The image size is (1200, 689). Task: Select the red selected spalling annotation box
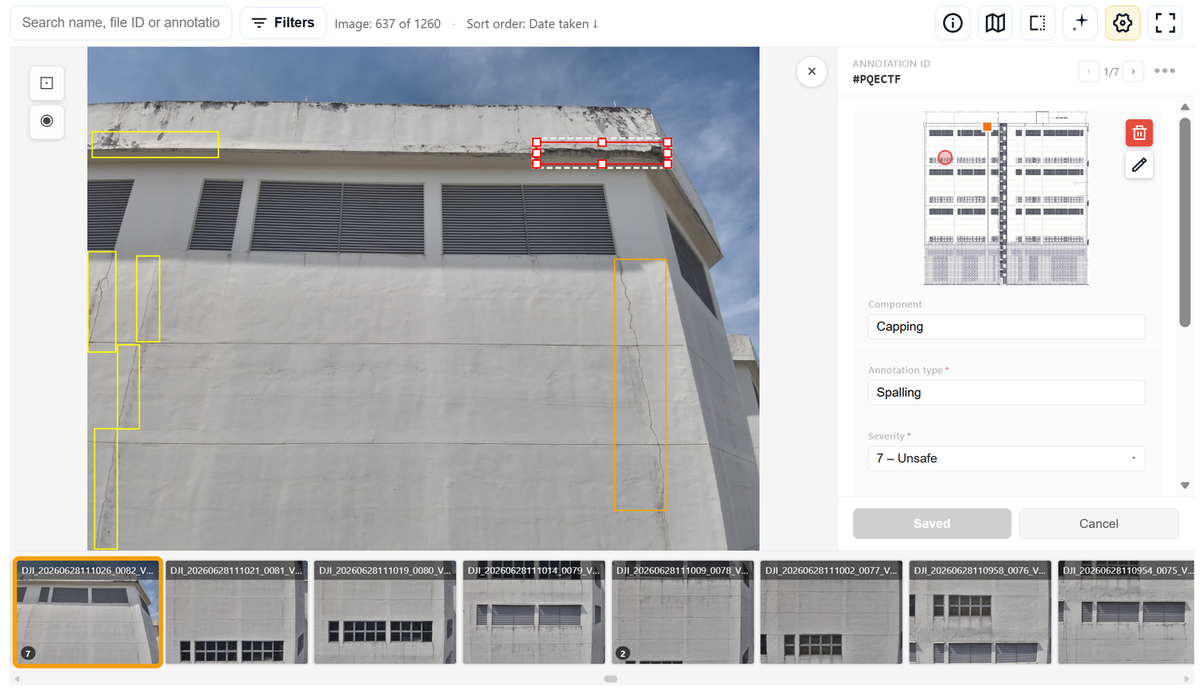602,154
